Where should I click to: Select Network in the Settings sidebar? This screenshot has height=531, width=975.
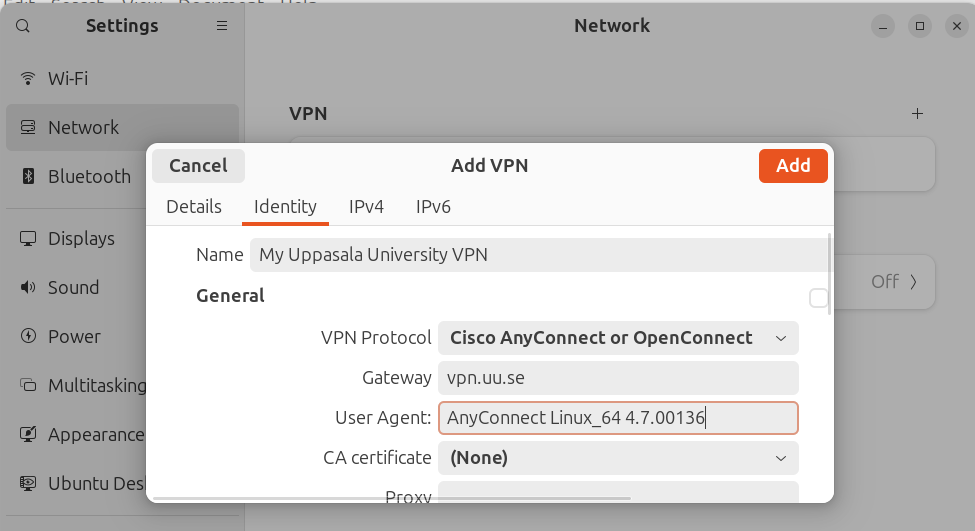[x=84, y=127]
